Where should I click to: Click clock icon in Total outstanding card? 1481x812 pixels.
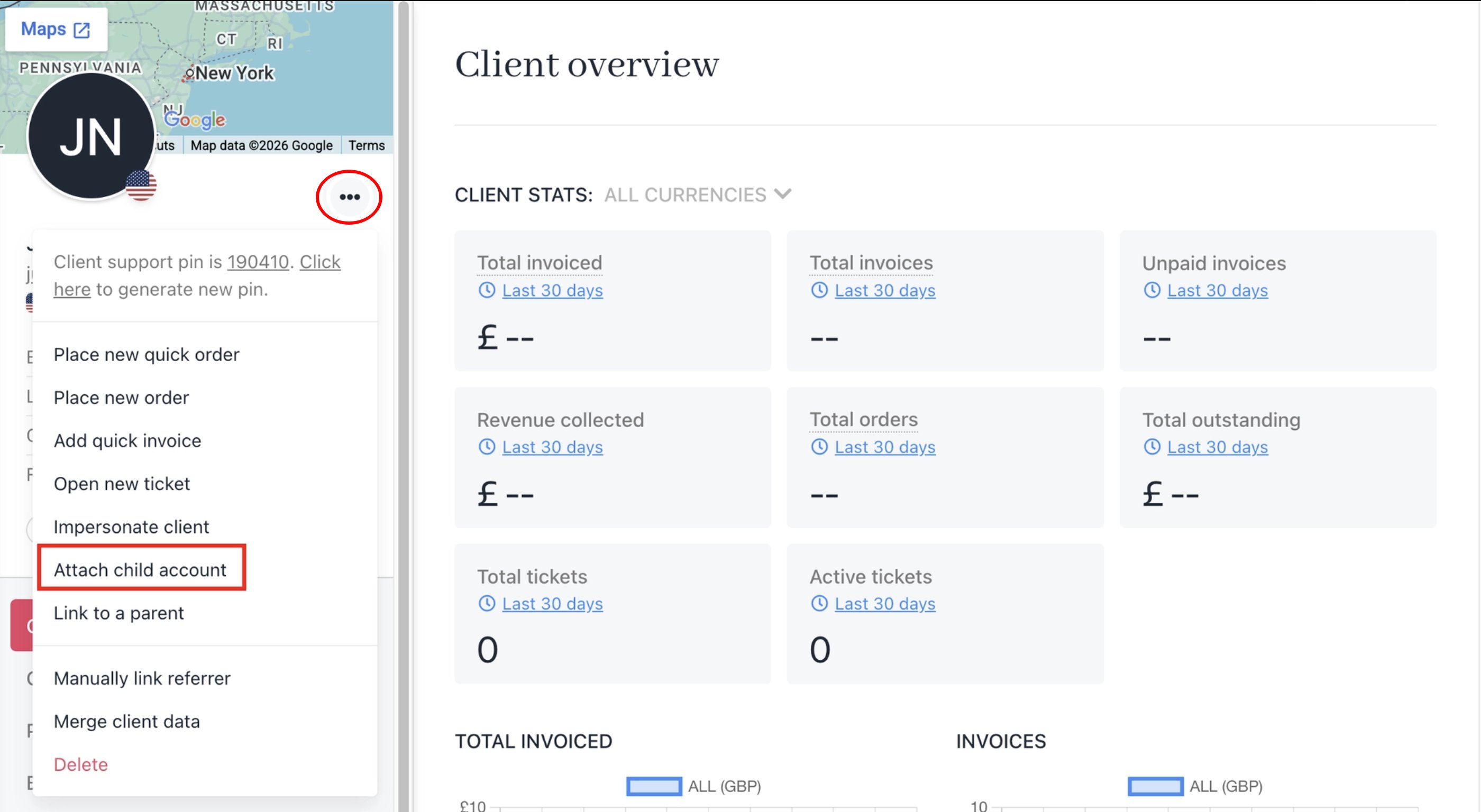point(1151,447)
